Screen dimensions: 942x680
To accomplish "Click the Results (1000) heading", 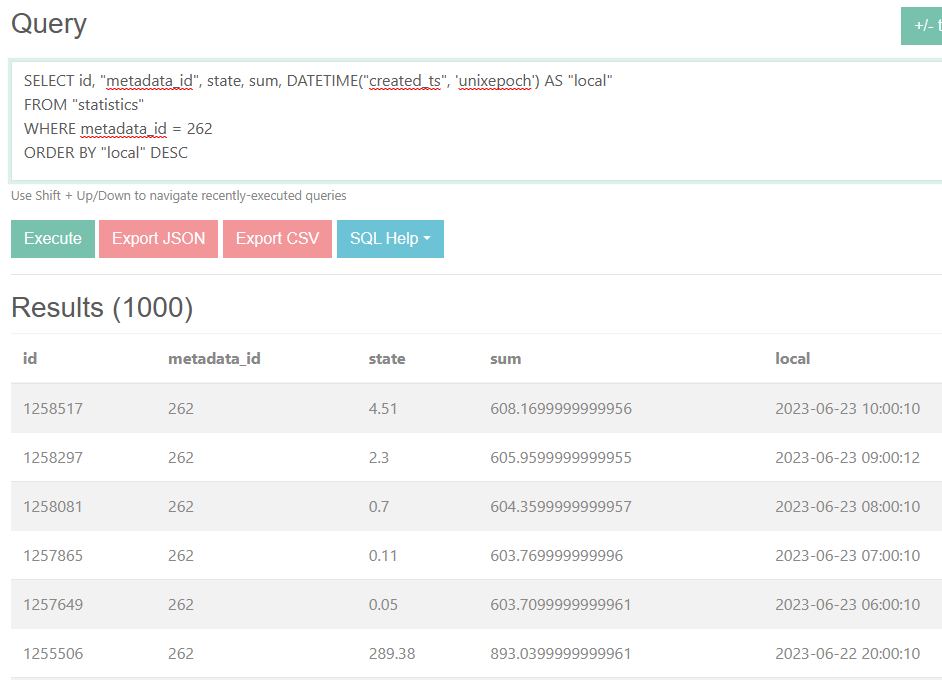I will (x=102, y=308).
